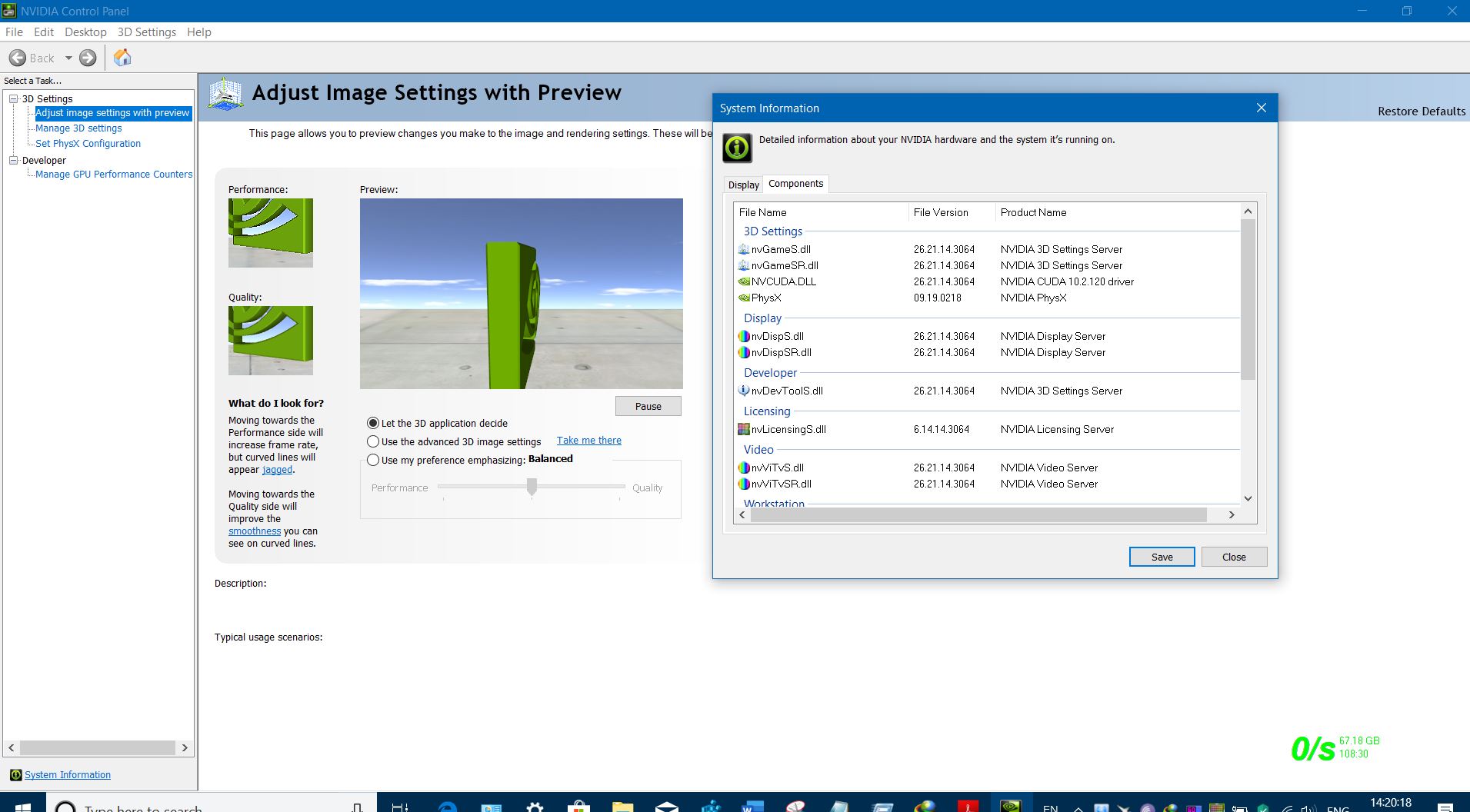Click the nvDispSR.dll display icon

pos(744,352)
